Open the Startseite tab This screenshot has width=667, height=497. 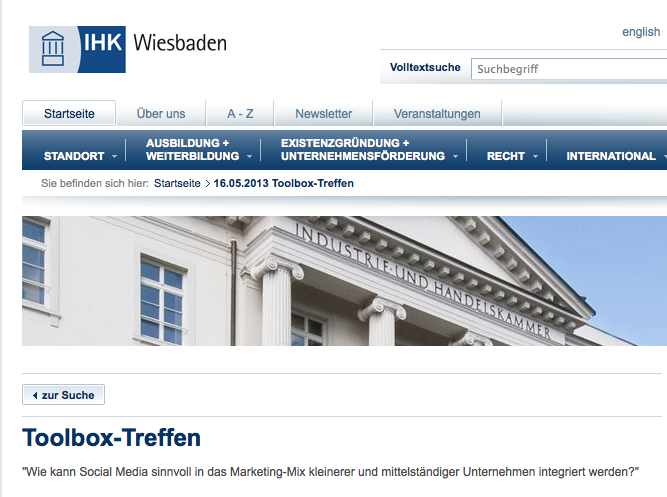tap(69, 114)
